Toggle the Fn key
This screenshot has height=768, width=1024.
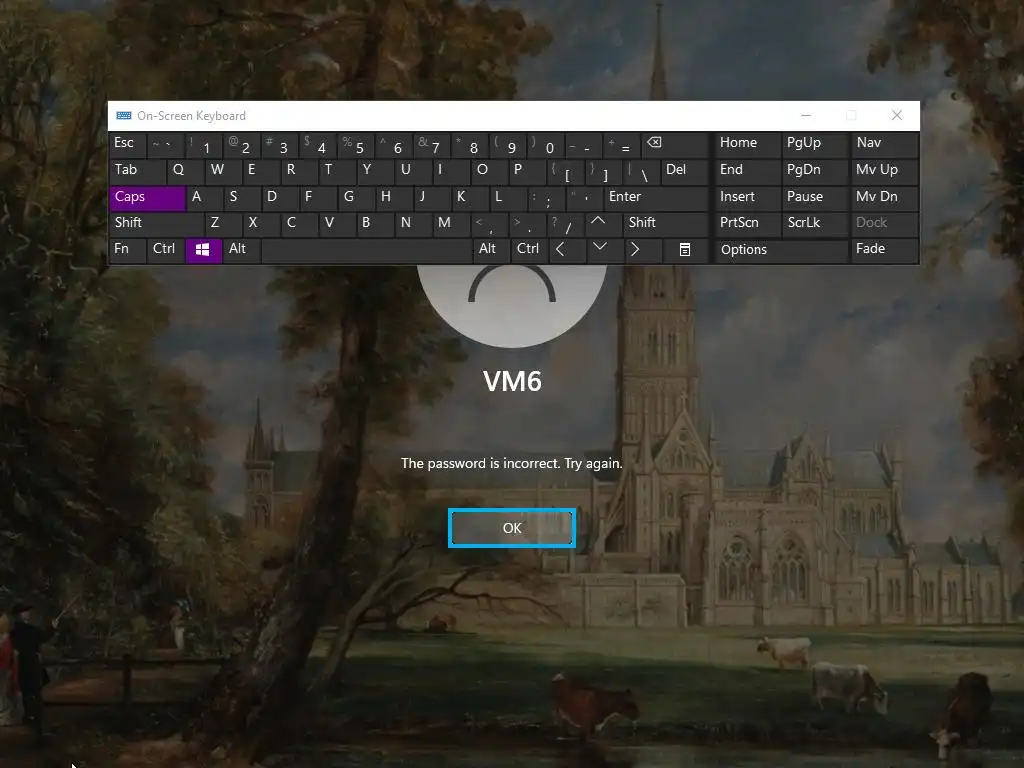point(128,250)
